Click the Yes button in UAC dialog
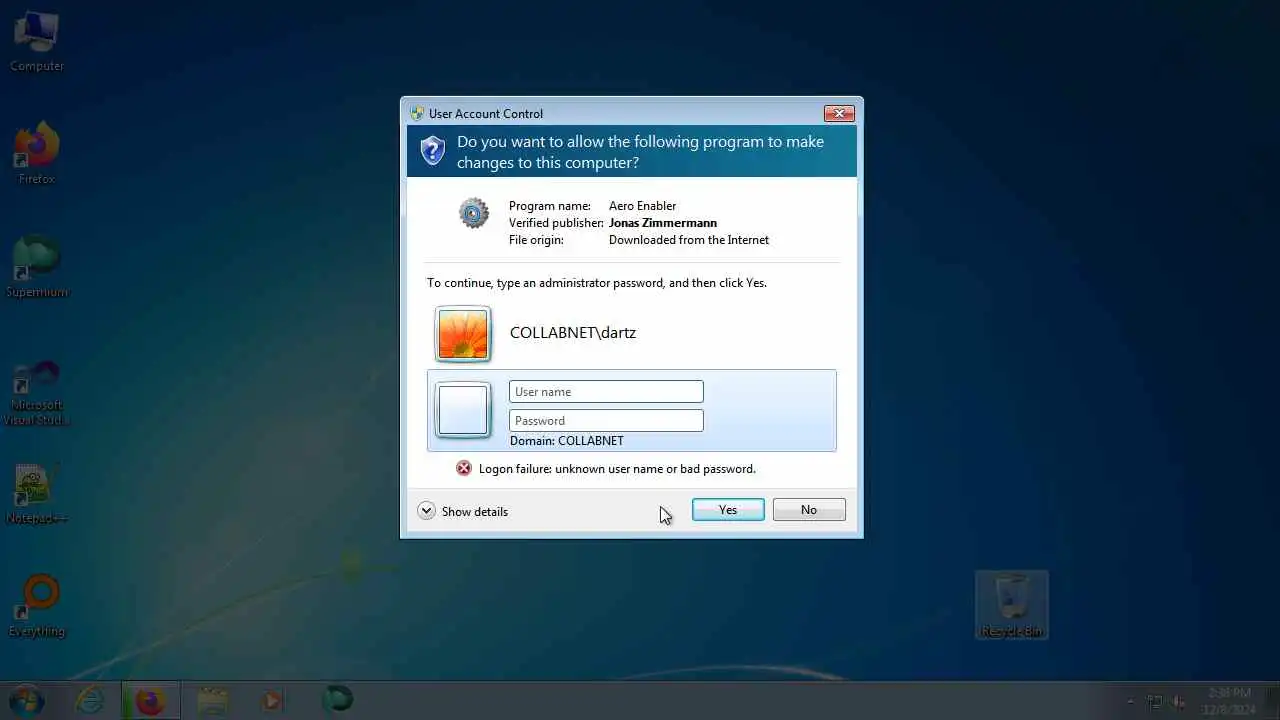The image size is (1280, 720). tap(728, 510)
